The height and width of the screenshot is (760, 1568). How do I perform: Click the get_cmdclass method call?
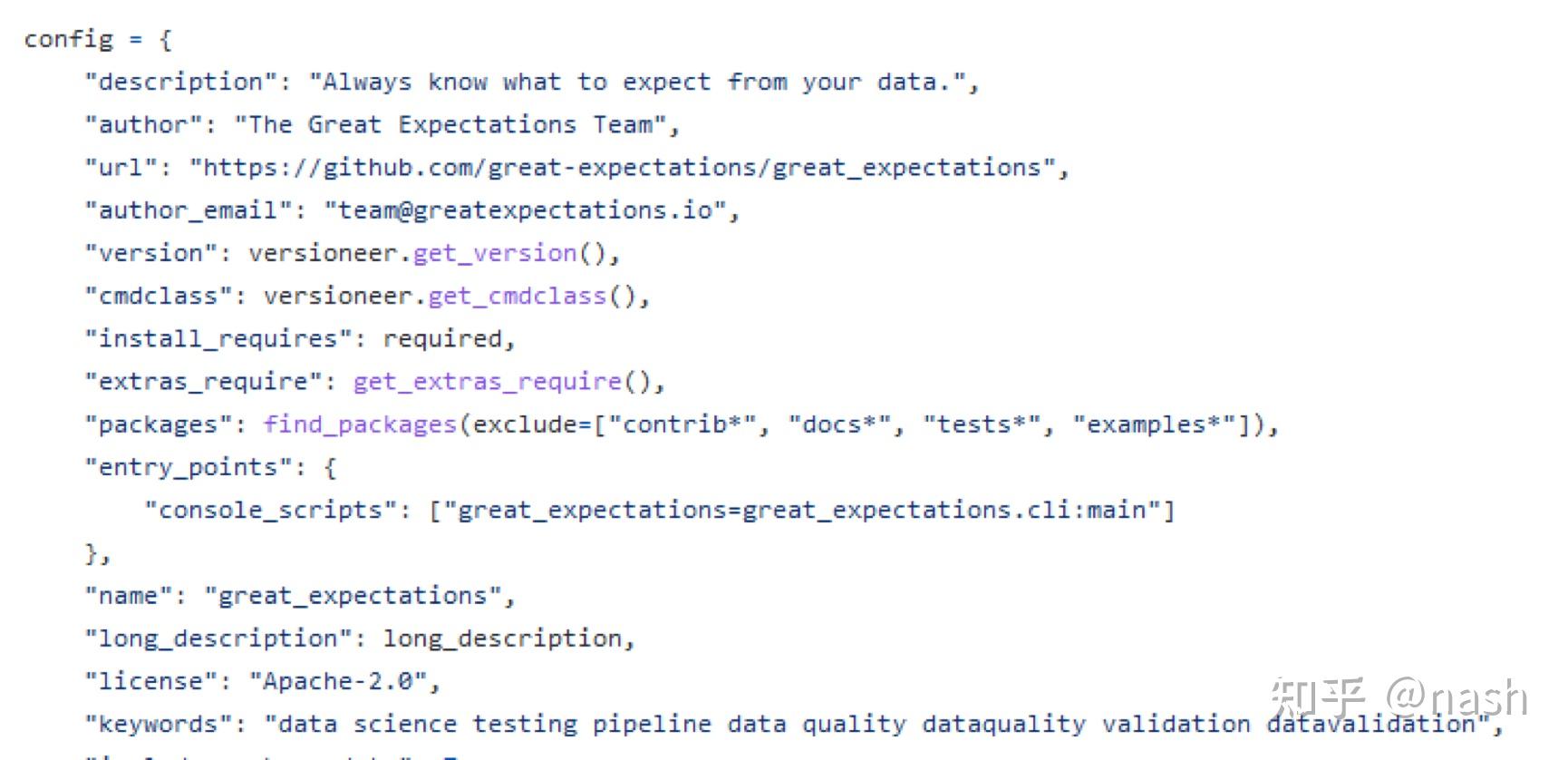(517, 296)
